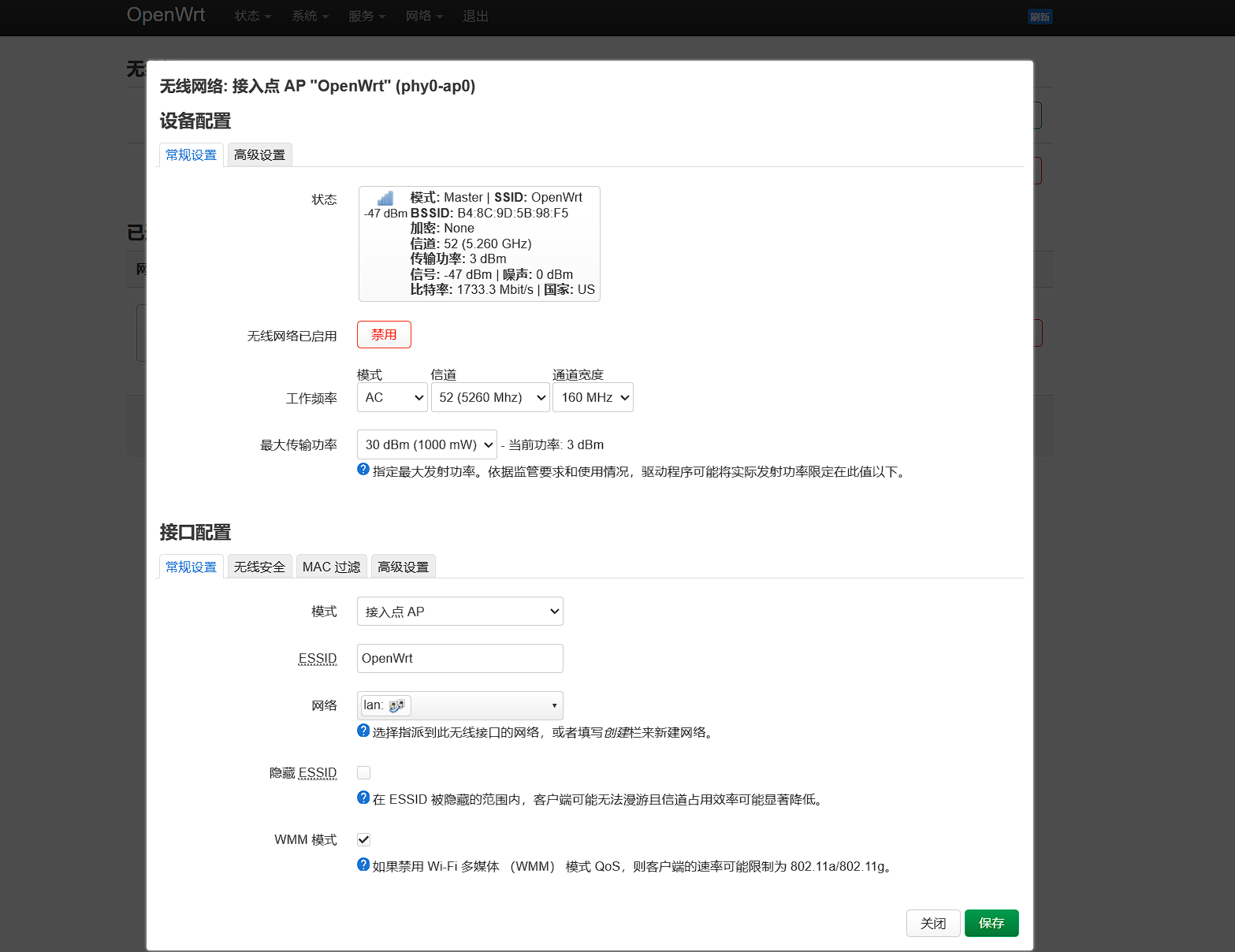Enable the Hide ESSID checkbox
The image size is (1235, 952).
tap(364, 773)
